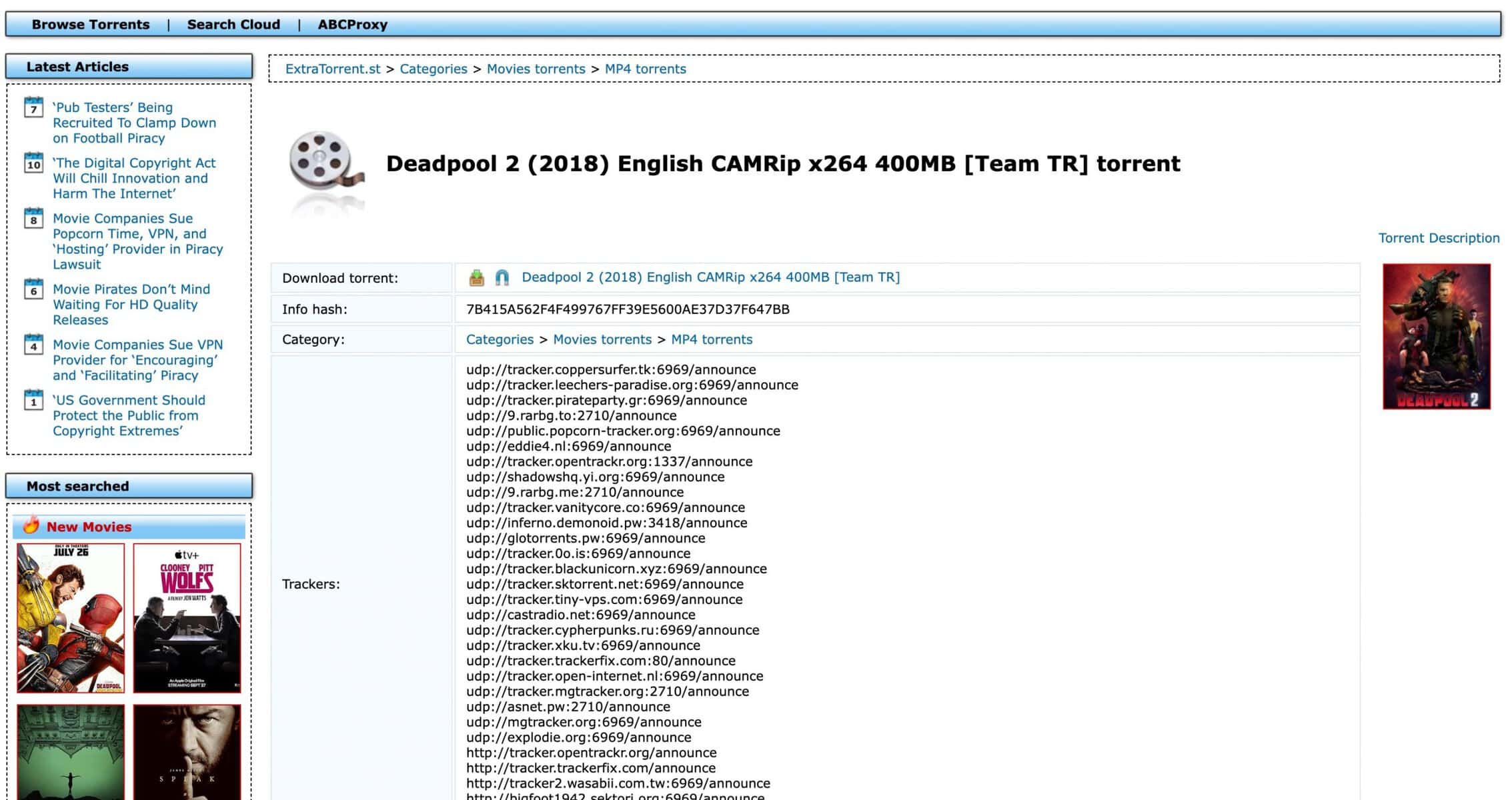The height and width of the screenshot is (800, 1512).
Task: Click the flame icon beside New Movies
Action: pyautogui.click(x=31, y=525)
